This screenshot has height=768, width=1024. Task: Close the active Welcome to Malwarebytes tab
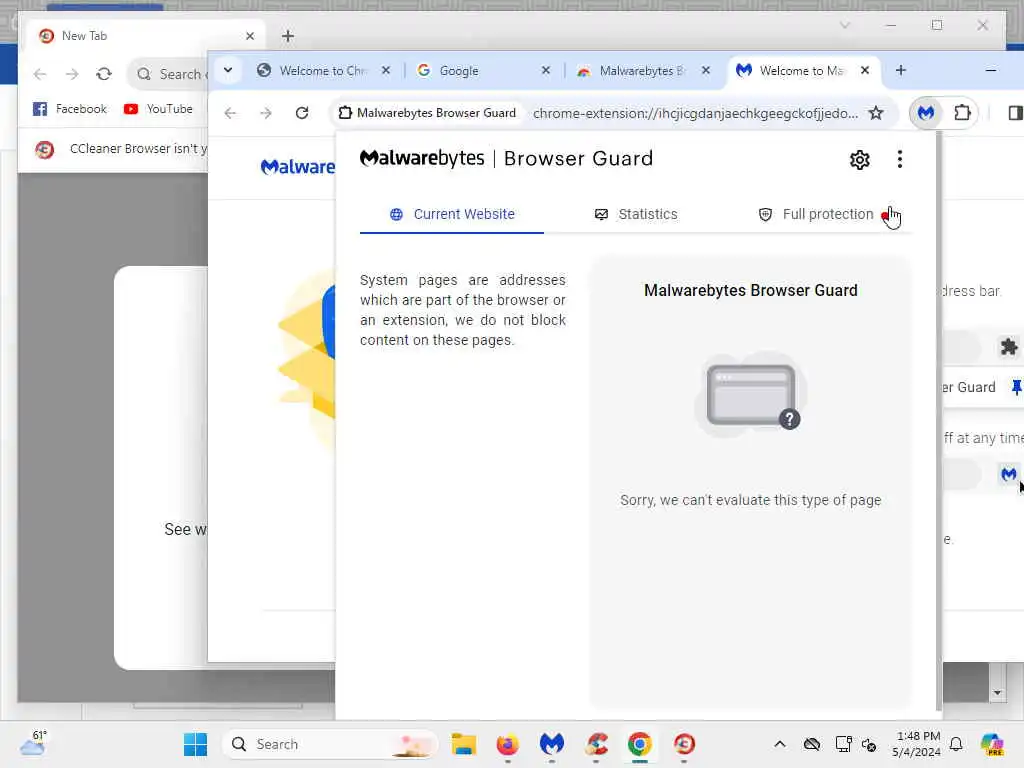tap(865, 70)
